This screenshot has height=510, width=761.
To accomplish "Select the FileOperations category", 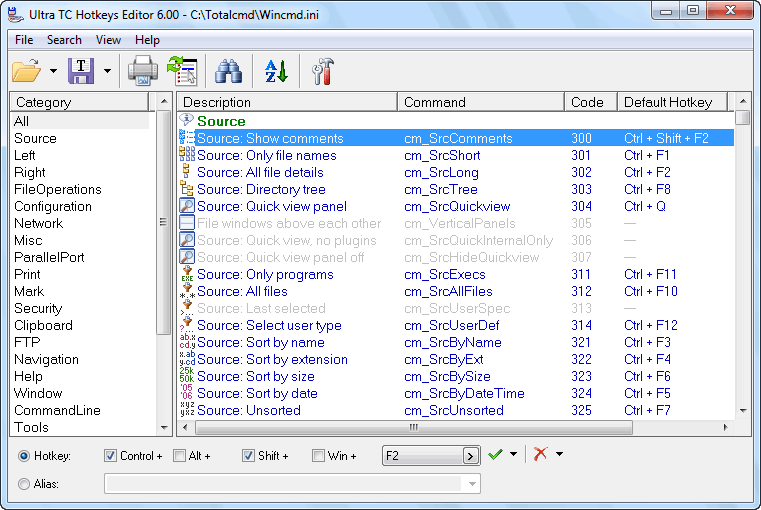I will (x=58, y=189).
